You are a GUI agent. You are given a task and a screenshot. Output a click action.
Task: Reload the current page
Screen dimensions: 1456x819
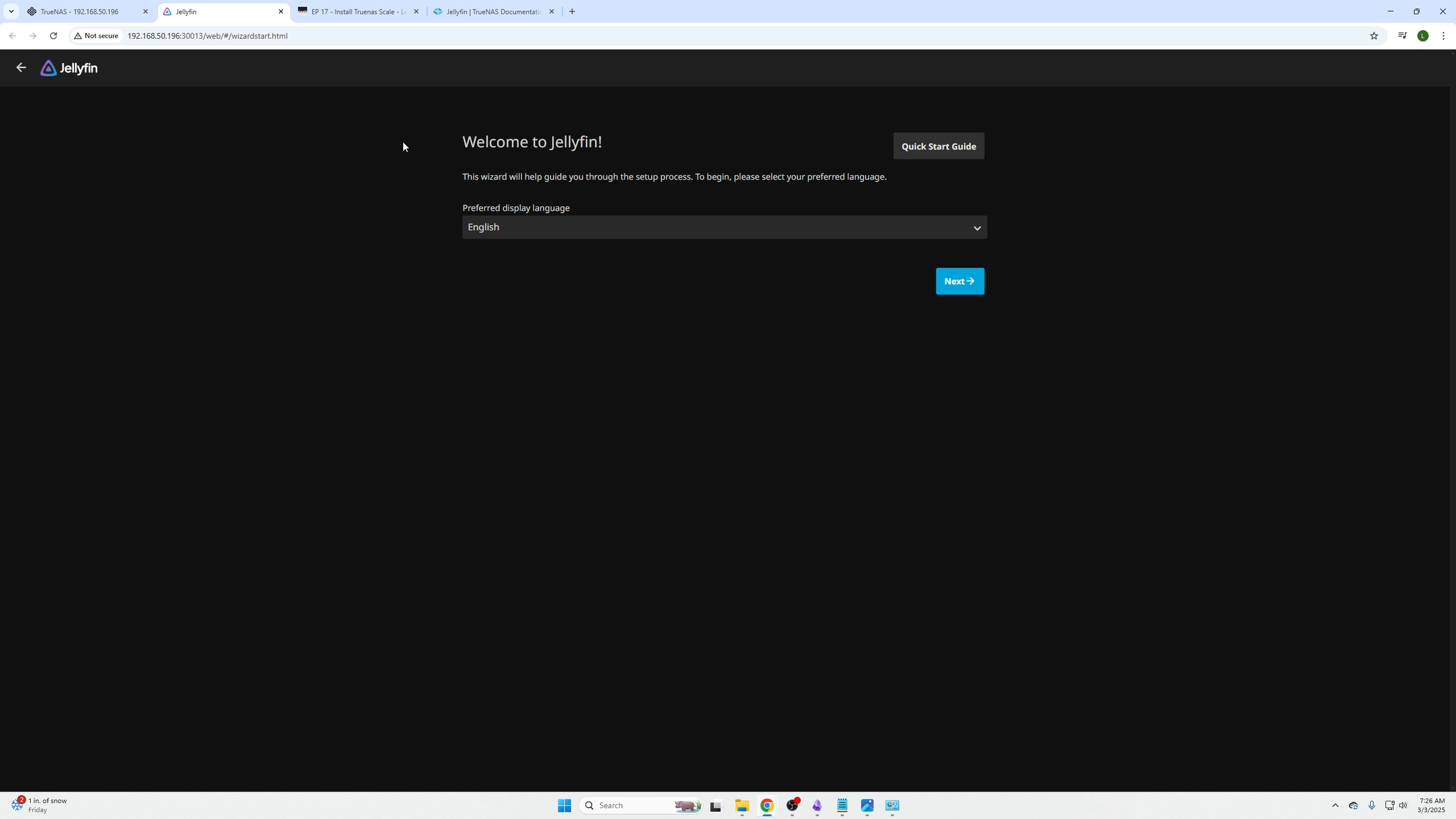53,36
